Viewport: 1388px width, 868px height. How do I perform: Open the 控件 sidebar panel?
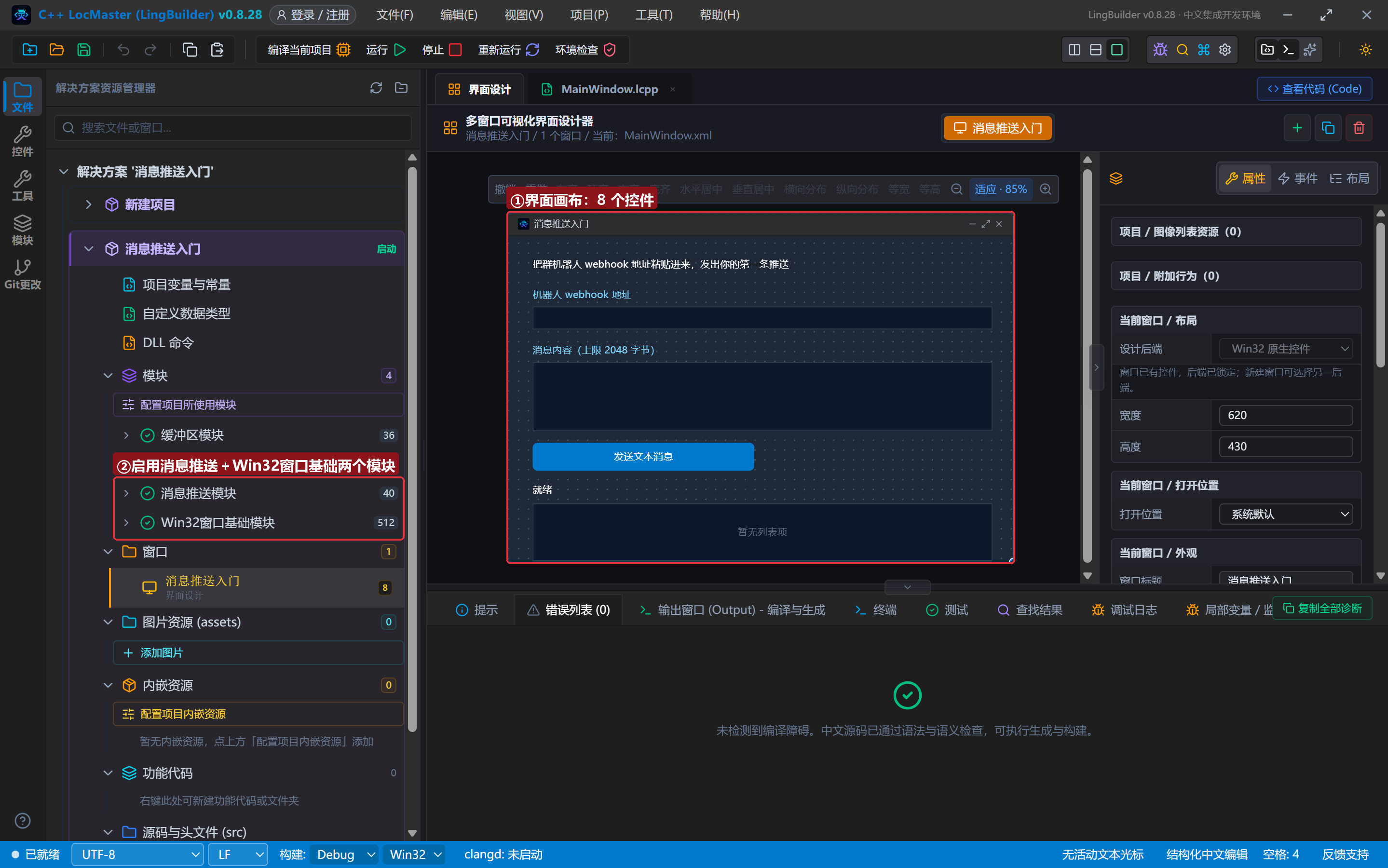[22, 141]
